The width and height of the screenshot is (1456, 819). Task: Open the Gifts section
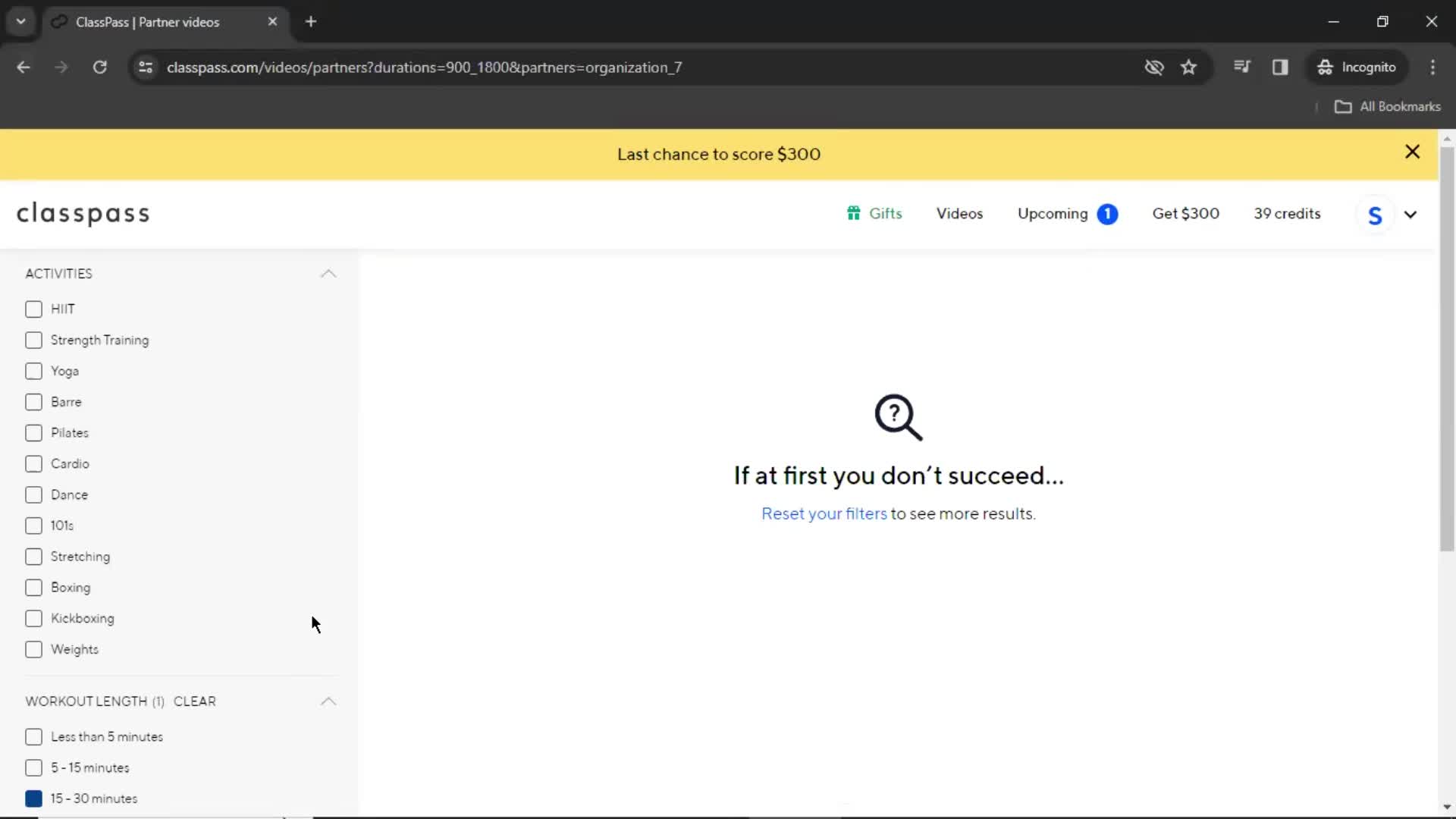point(873,213)
